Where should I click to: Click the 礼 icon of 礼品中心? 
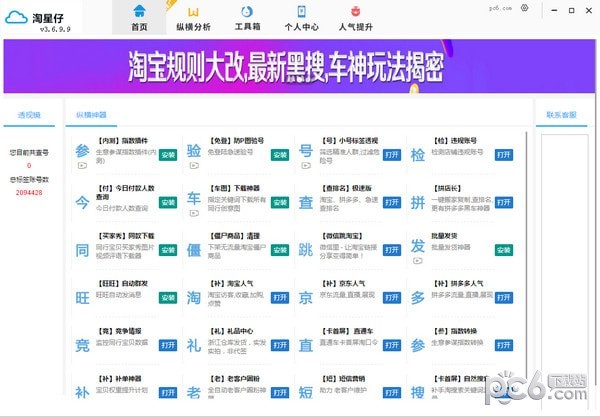pyautogui.click(x=194, y=345)
